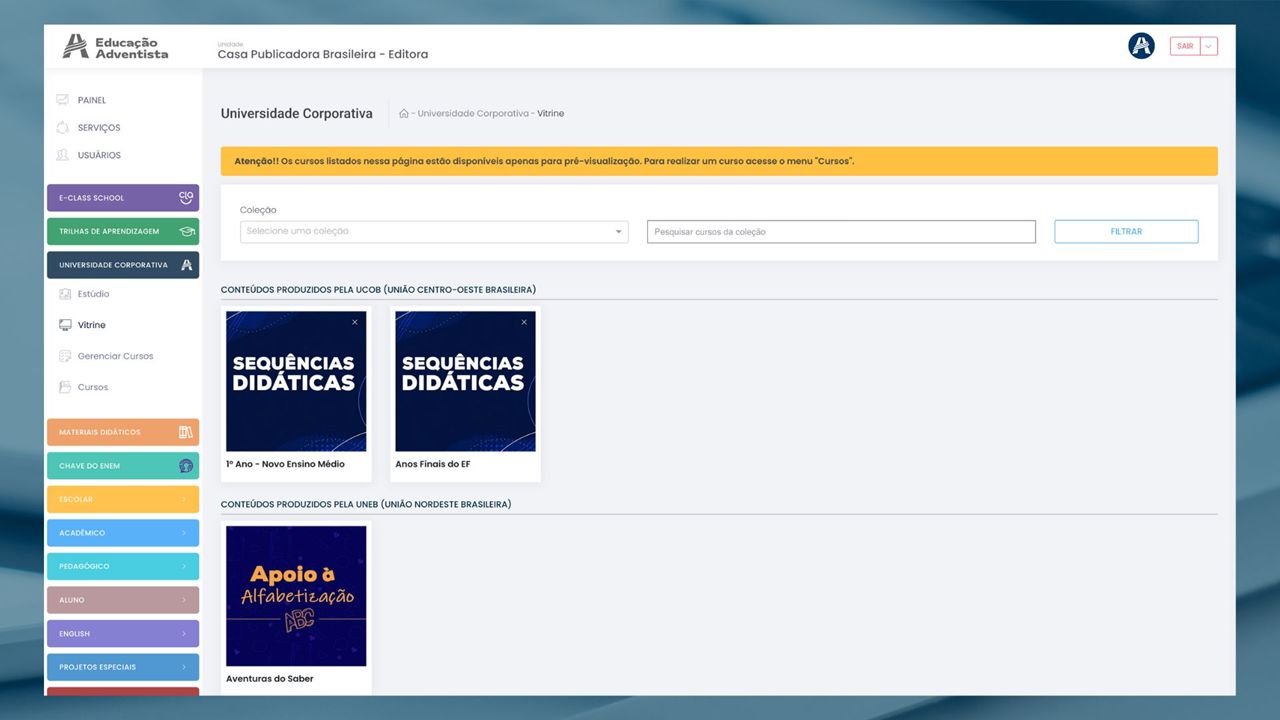Click the 1º Ano - Novo Ensino Médio title

285,464
